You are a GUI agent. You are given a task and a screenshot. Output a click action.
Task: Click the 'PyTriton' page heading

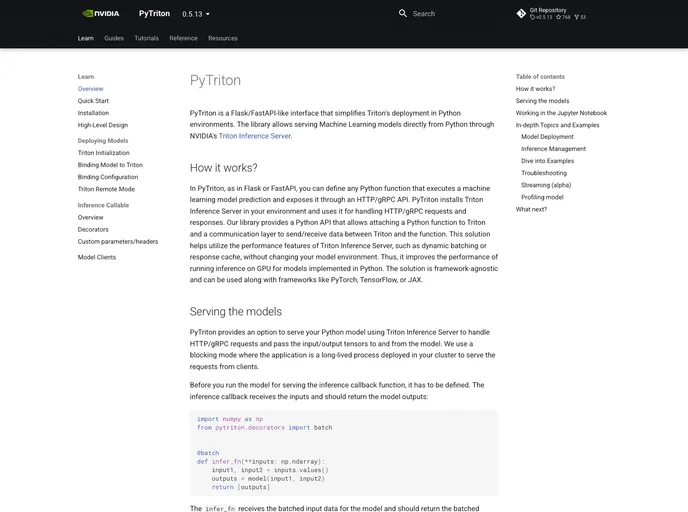pos(215,80)
